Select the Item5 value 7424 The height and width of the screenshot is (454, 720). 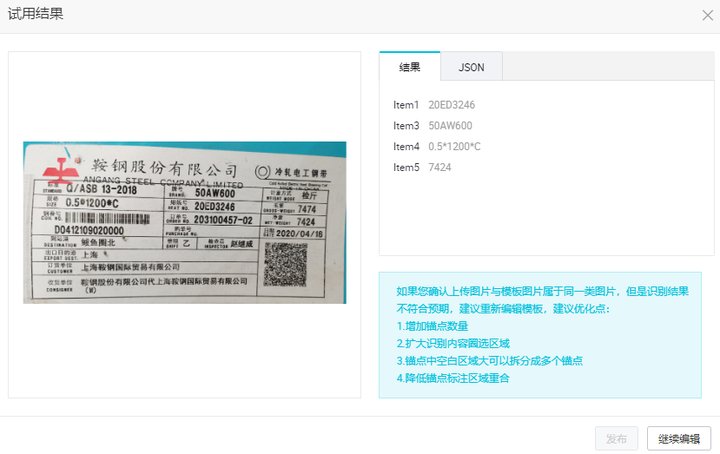(439, 168)
